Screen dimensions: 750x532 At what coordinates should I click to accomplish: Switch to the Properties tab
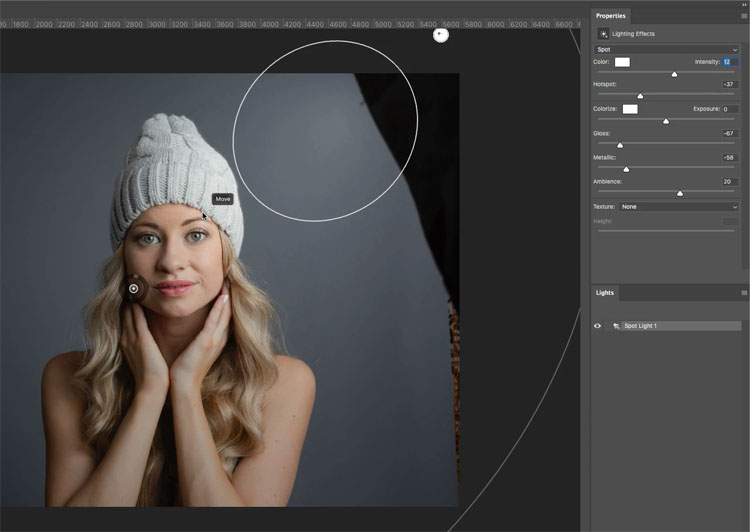610,16
